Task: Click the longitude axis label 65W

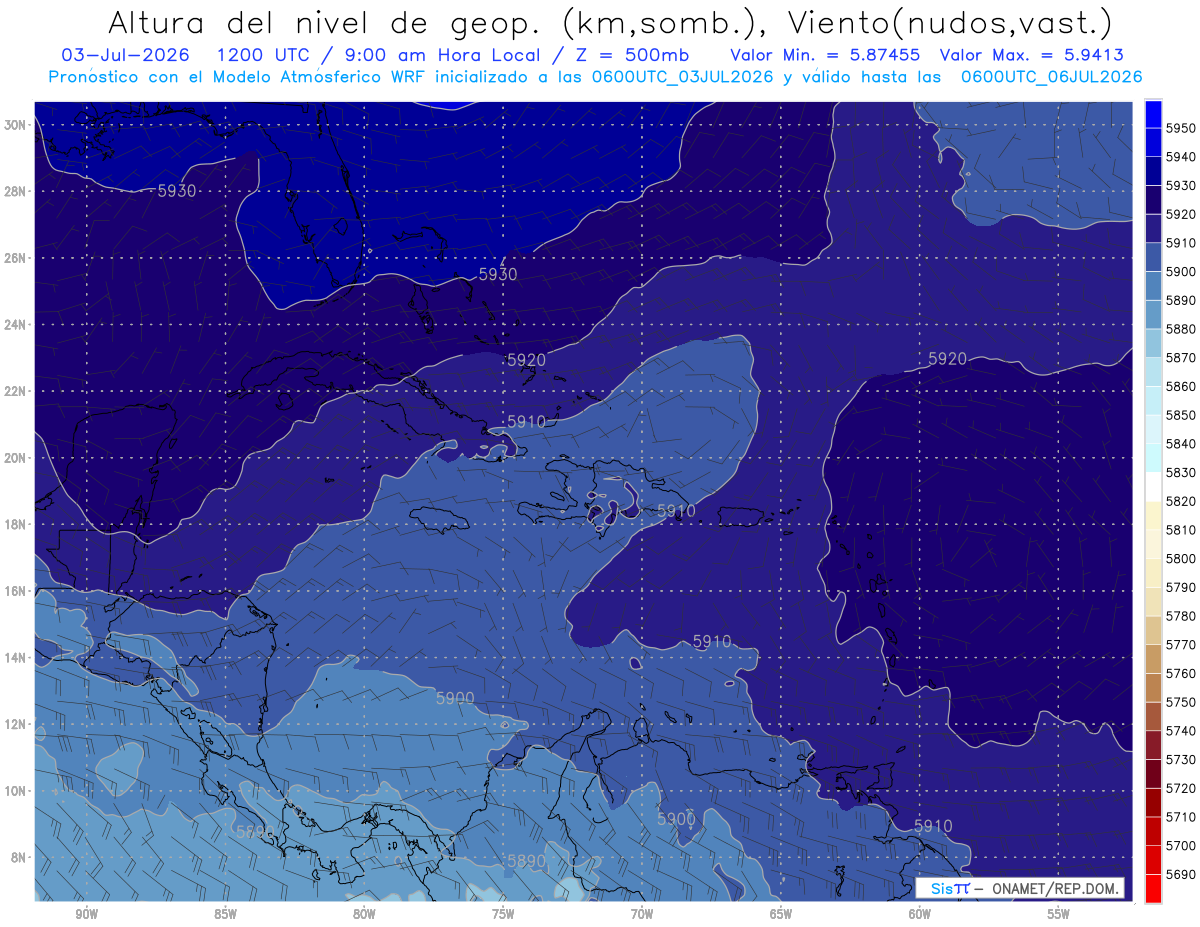Action: tap(781, 914)
